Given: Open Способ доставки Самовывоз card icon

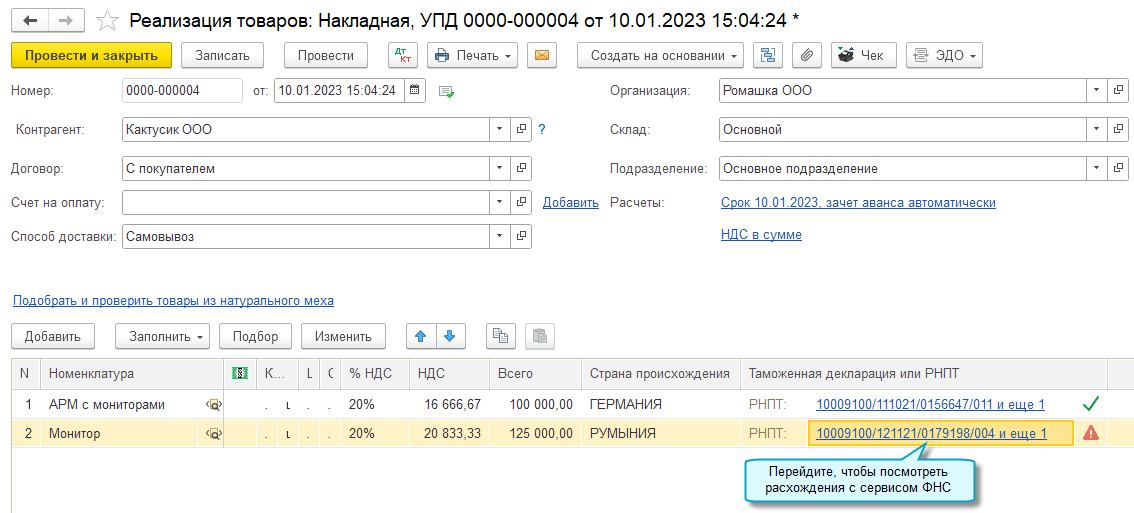Looking at the screenshot, I should point(521,236).
